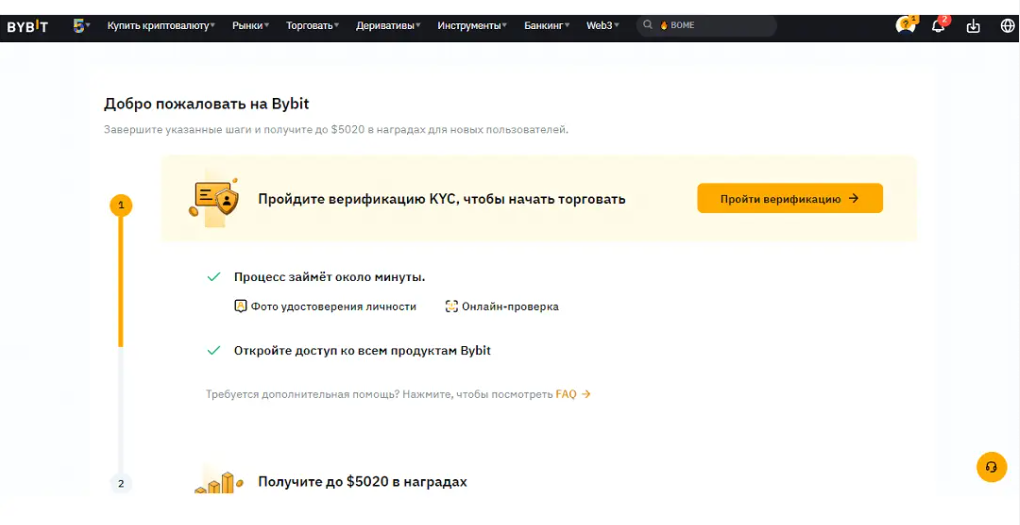Open the FAQ link
The width and height of the screenshot is (1020, 525).
(572, 394)
